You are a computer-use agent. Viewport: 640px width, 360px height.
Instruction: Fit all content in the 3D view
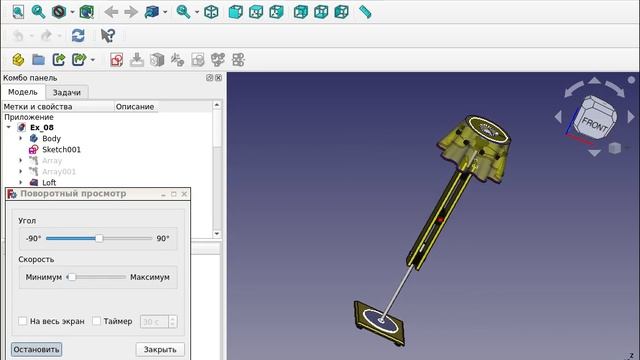click(18, 11)
